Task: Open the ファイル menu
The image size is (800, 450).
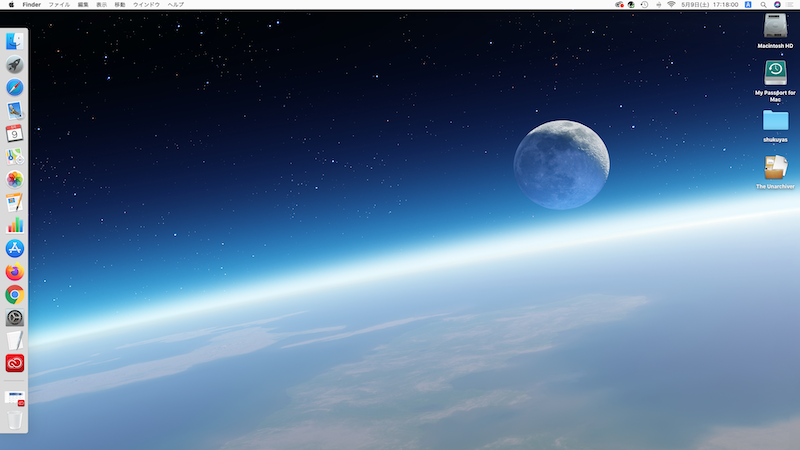Action: pos(59,5)
